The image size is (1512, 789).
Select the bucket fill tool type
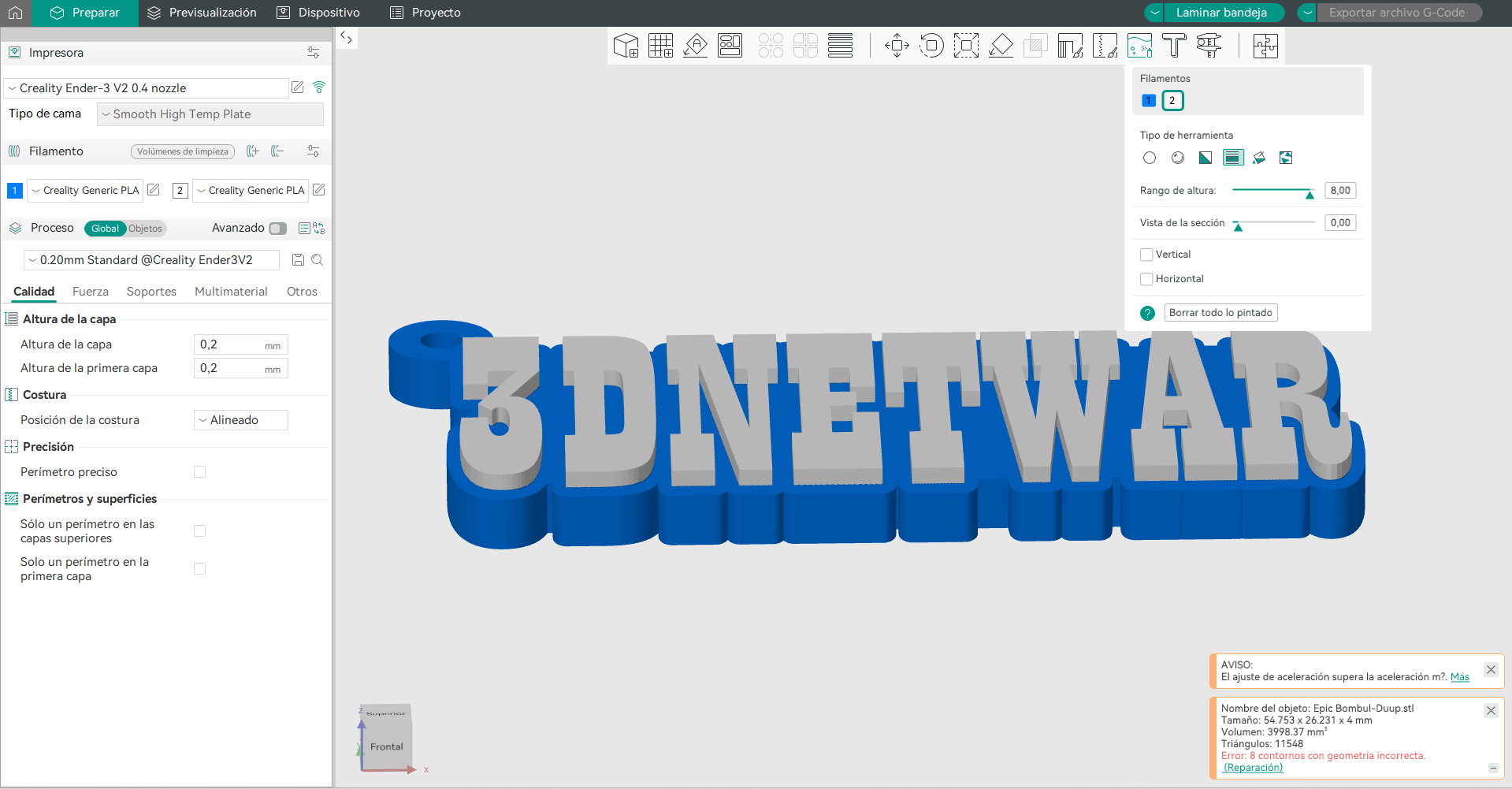click(x=1259, y=158)
